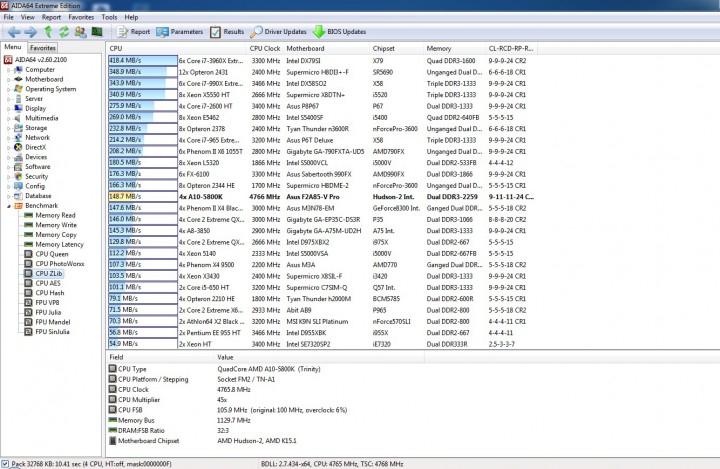Open the Help menu
The width and height of the screenshot is (720, 469).
[x=131, y=17]
